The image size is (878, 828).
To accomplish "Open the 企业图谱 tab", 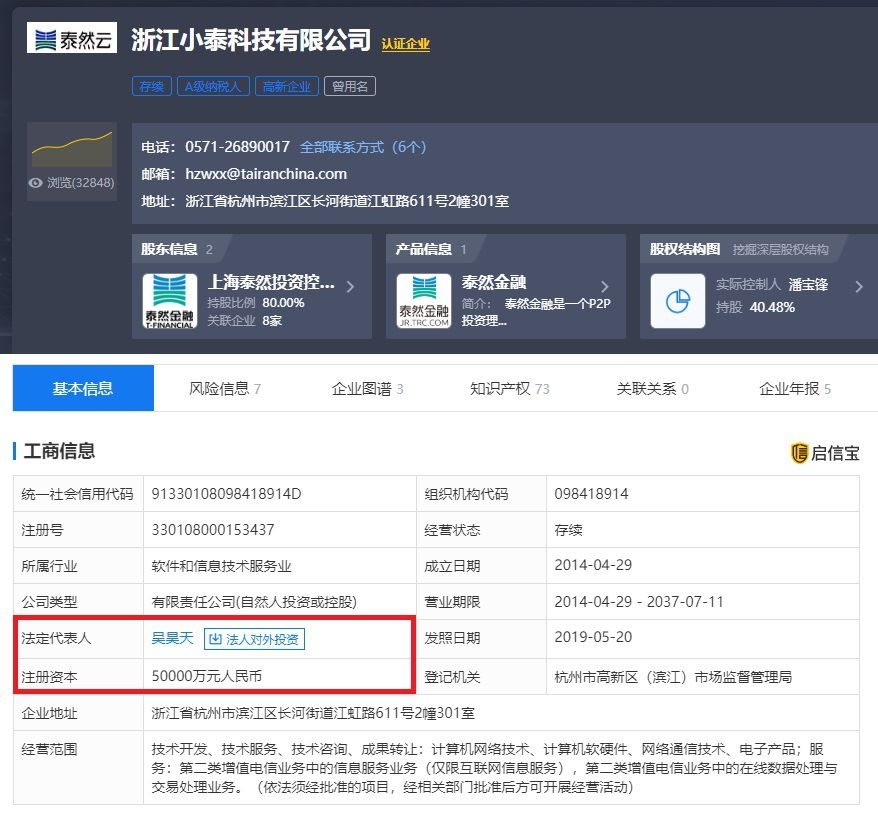I will click(x=367, y=389).
